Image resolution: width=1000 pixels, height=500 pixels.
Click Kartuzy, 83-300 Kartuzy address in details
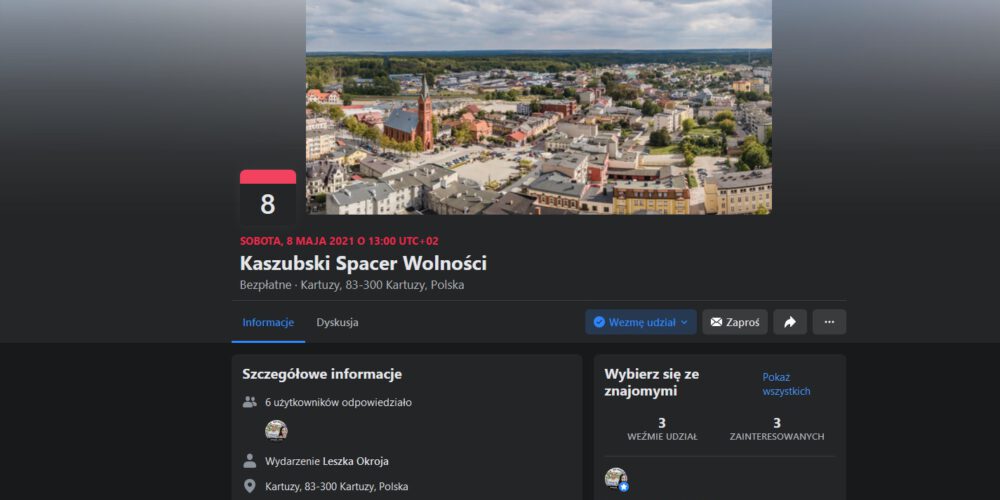337,487
